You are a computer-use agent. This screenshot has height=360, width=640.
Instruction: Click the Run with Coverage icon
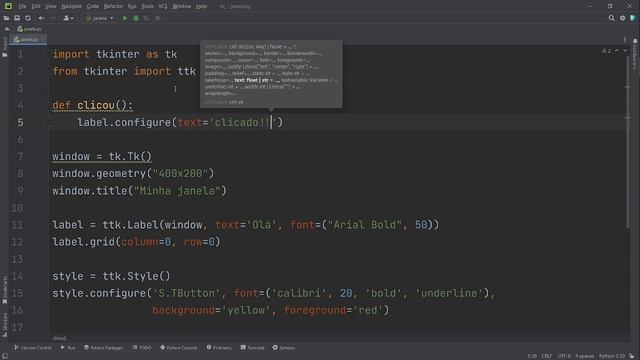147,18
